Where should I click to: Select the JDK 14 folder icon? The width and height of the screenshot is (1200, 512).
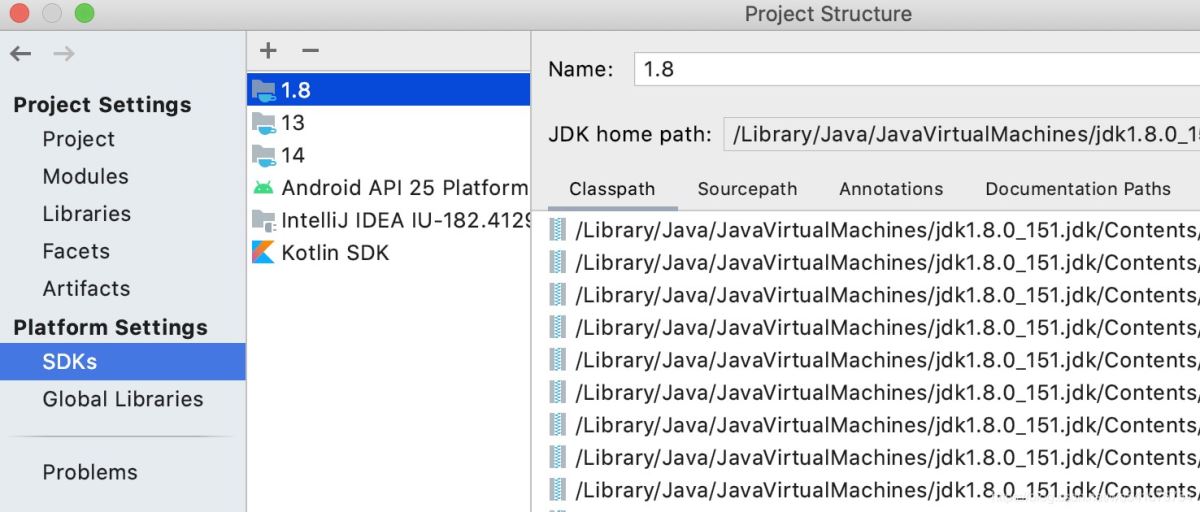264,155
